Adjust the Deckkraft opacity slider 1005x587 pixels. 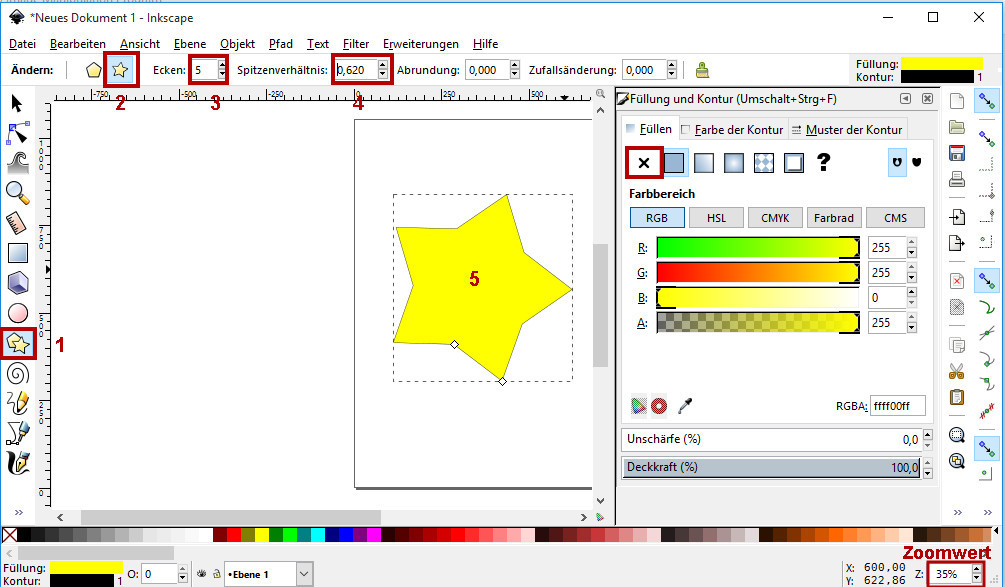(x=771, y=467)
